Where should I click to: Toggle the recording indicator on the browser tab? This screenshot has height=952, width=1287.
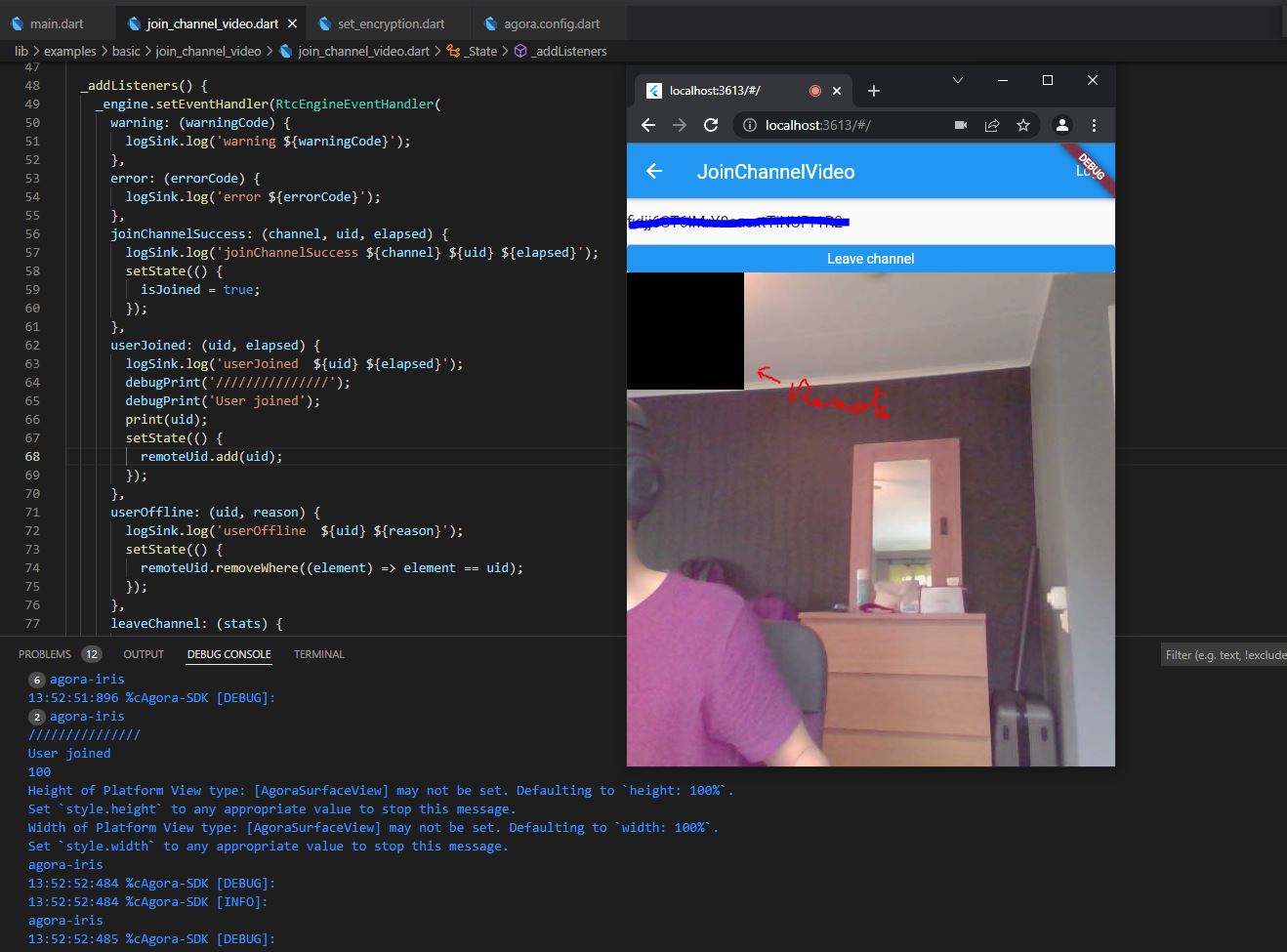pos(814,89)
